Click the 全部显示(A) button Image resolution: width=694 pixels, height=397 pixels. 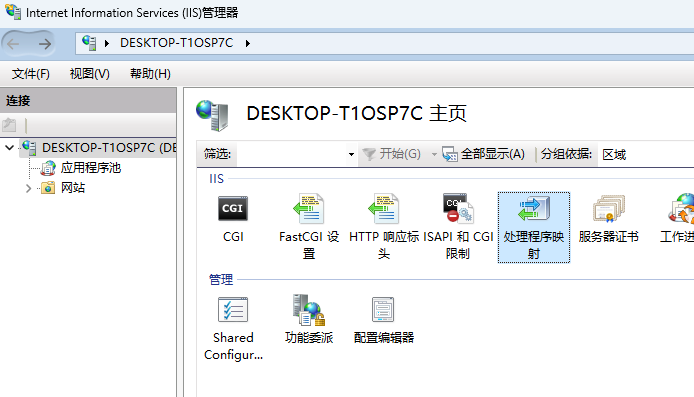pyautogui.click(x=483, y=154)
